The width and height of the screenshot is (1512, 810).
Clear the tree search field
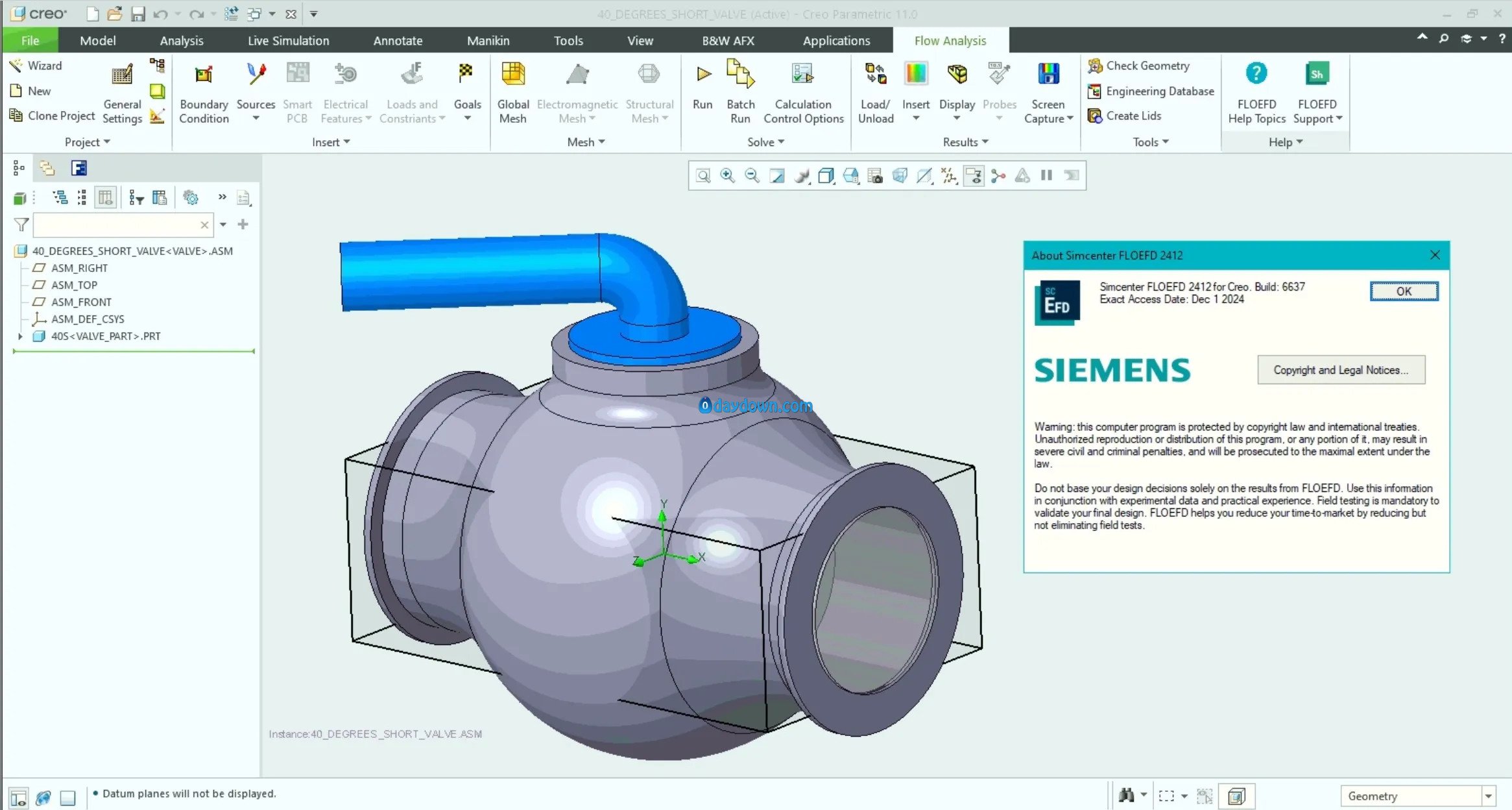tap(204, 225)
